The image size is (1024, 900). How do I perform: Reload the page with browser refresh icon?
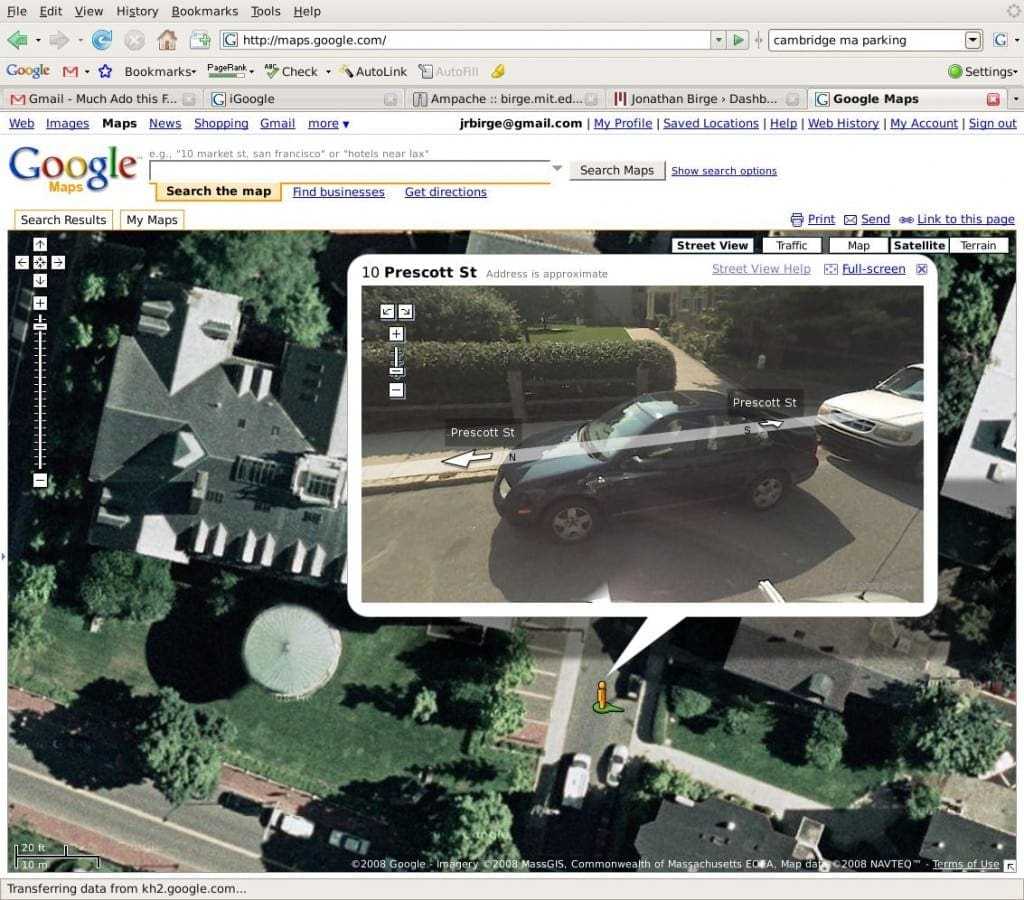[102, 40]
